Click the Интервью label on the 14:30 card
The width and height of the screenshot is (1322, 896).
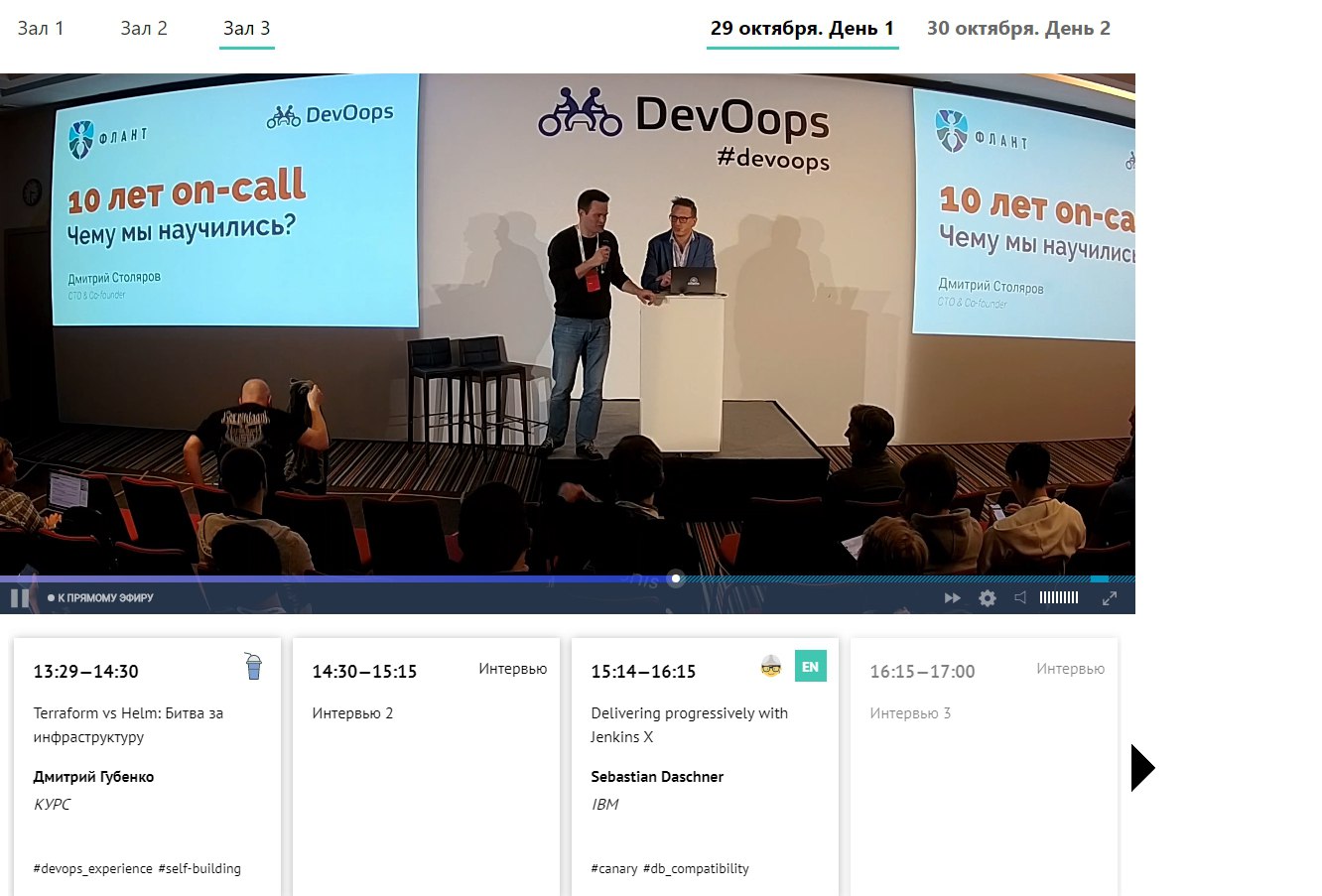tap(512, 669)
